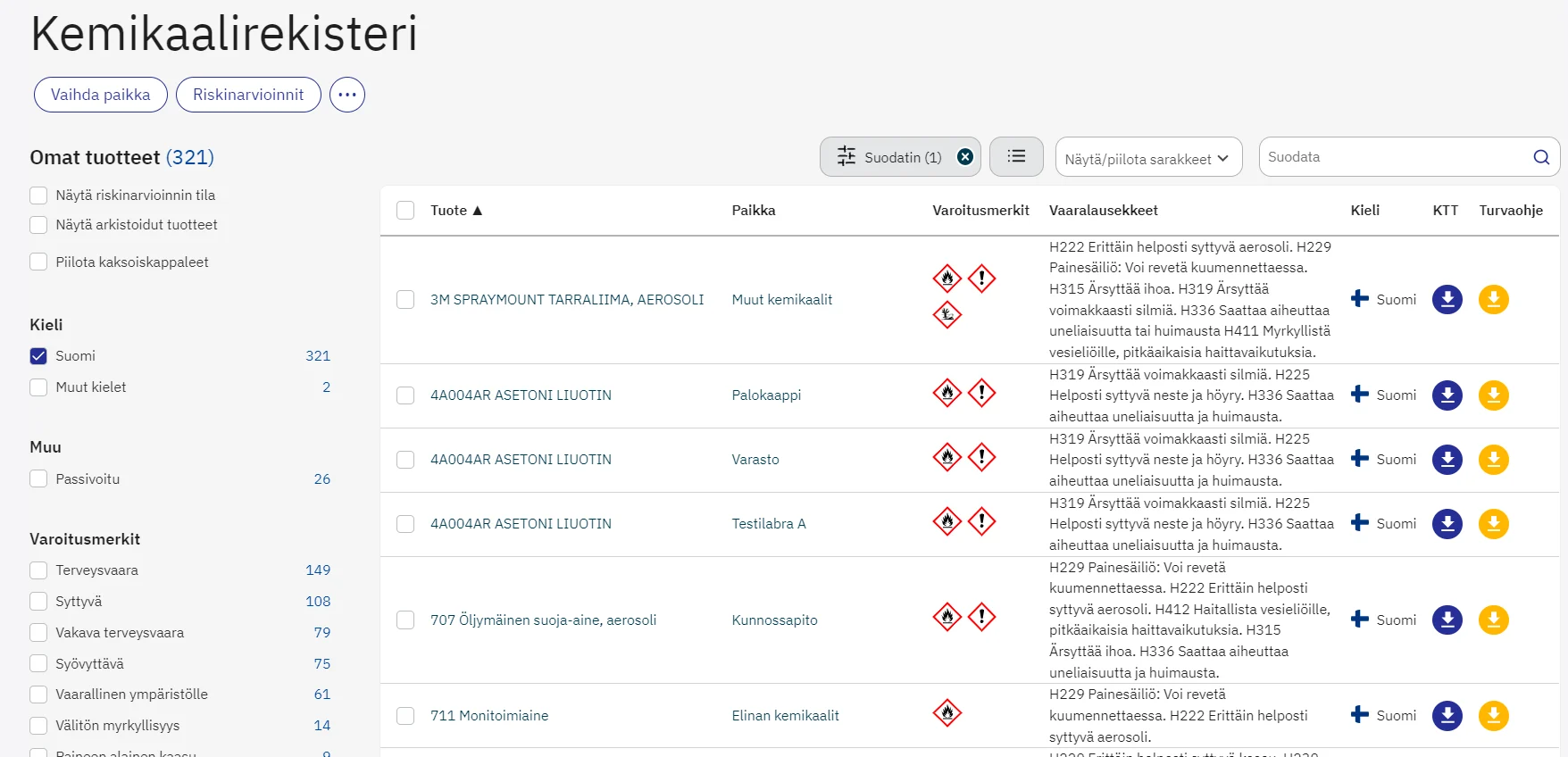
Task: Open the three-dot more options menu
Action: pos(347,95)
